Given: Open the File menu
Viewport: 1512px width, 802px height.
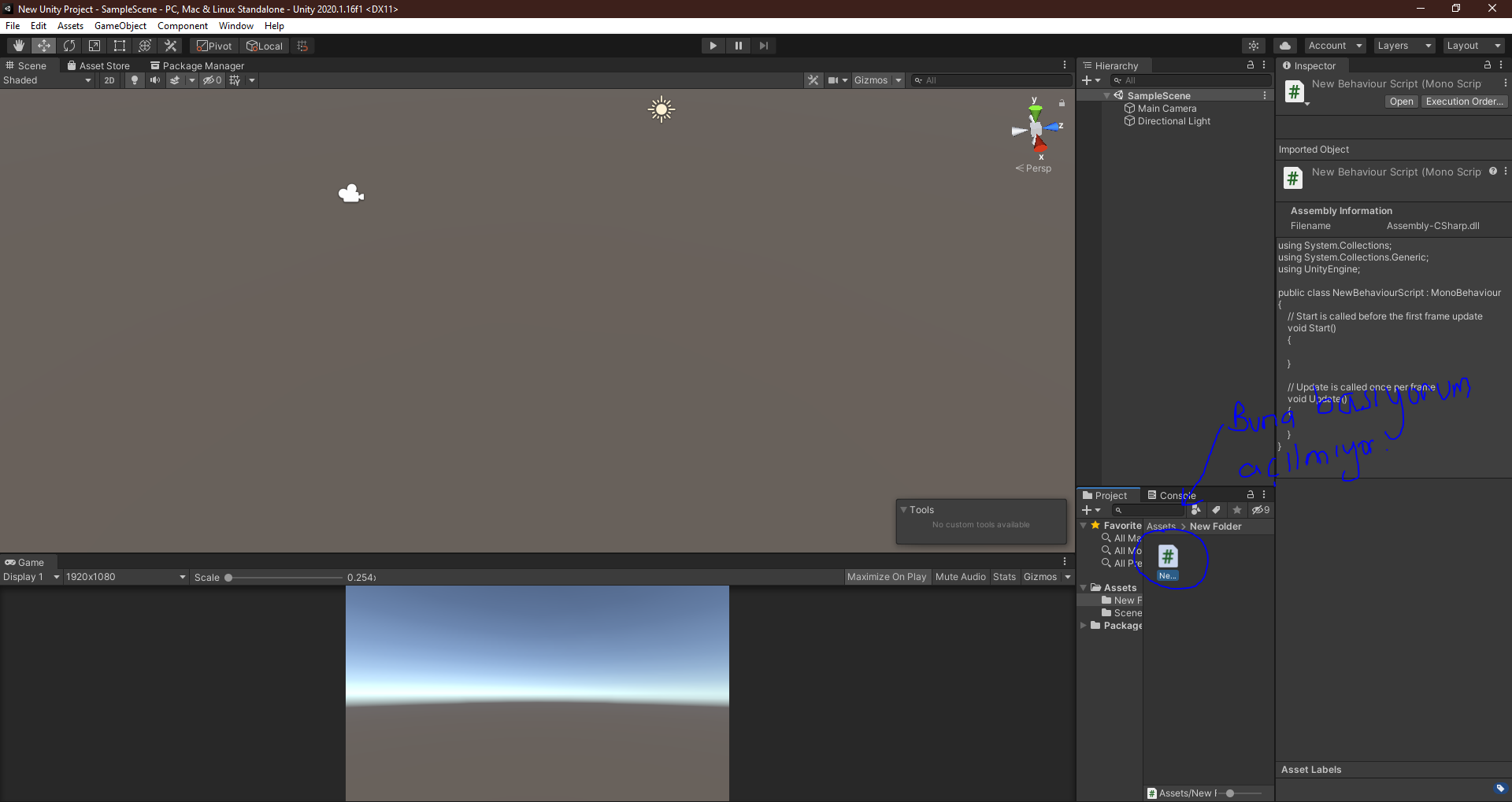Looking at the screenshot, I should tap(13, 26).
